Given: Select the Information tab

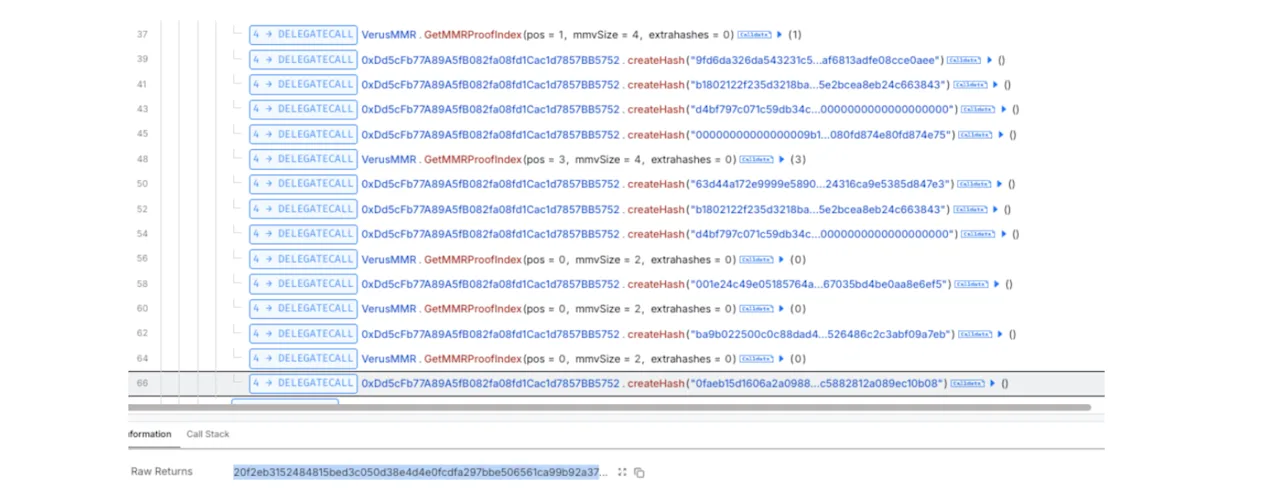Looking at the screenshot, I should coord(150,434).
